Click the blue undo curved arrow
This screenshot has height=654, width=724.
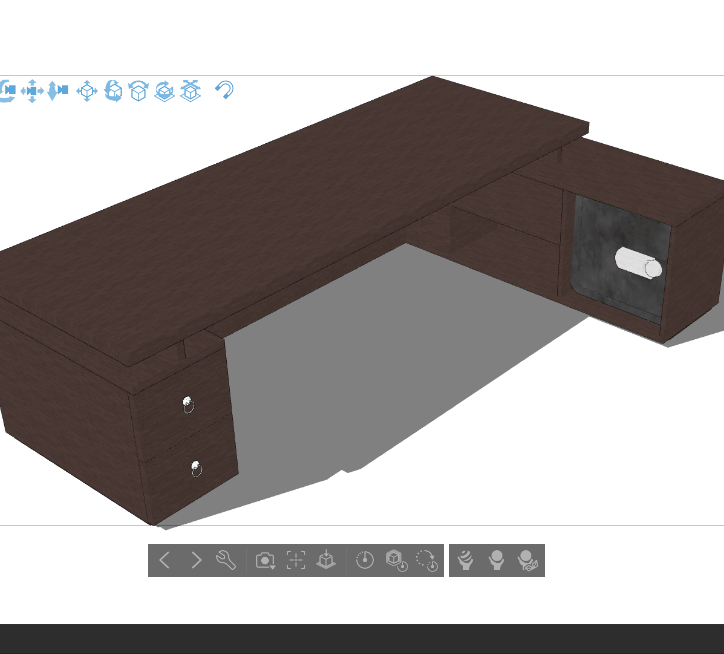[x=225, y=91]
